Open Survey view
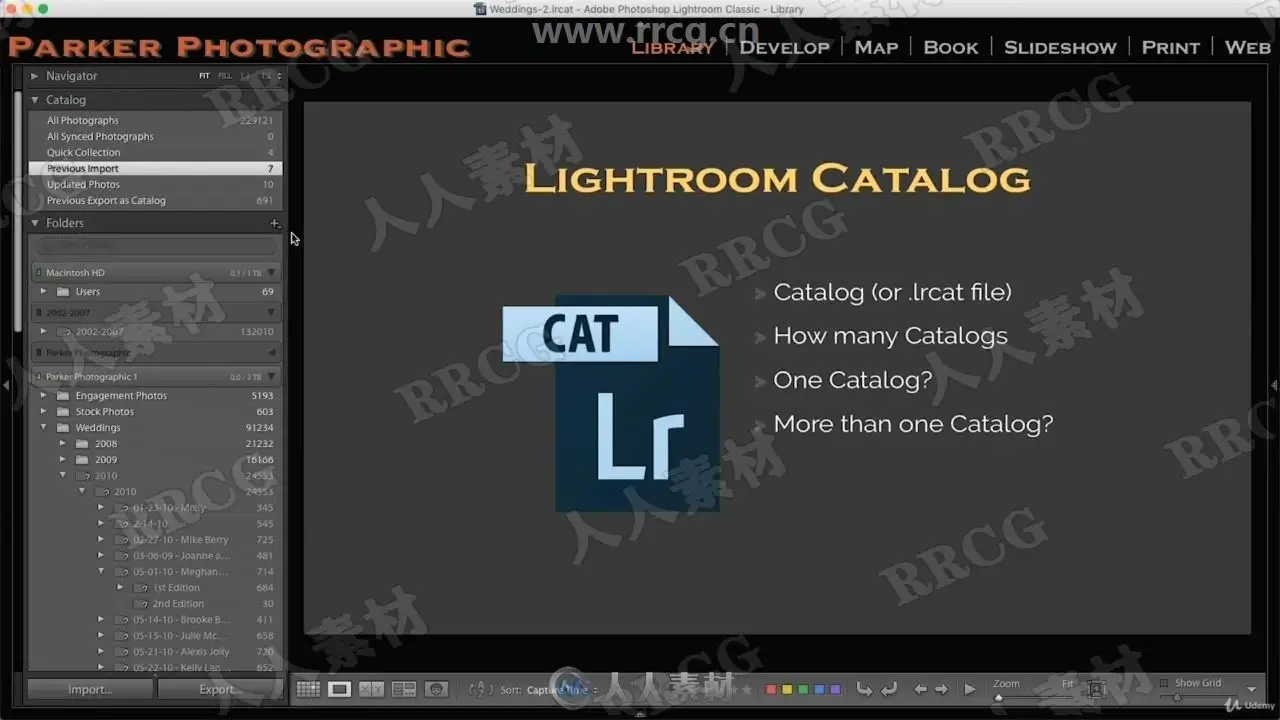The width and height of the screenshot is (1280, 720). 404,689
